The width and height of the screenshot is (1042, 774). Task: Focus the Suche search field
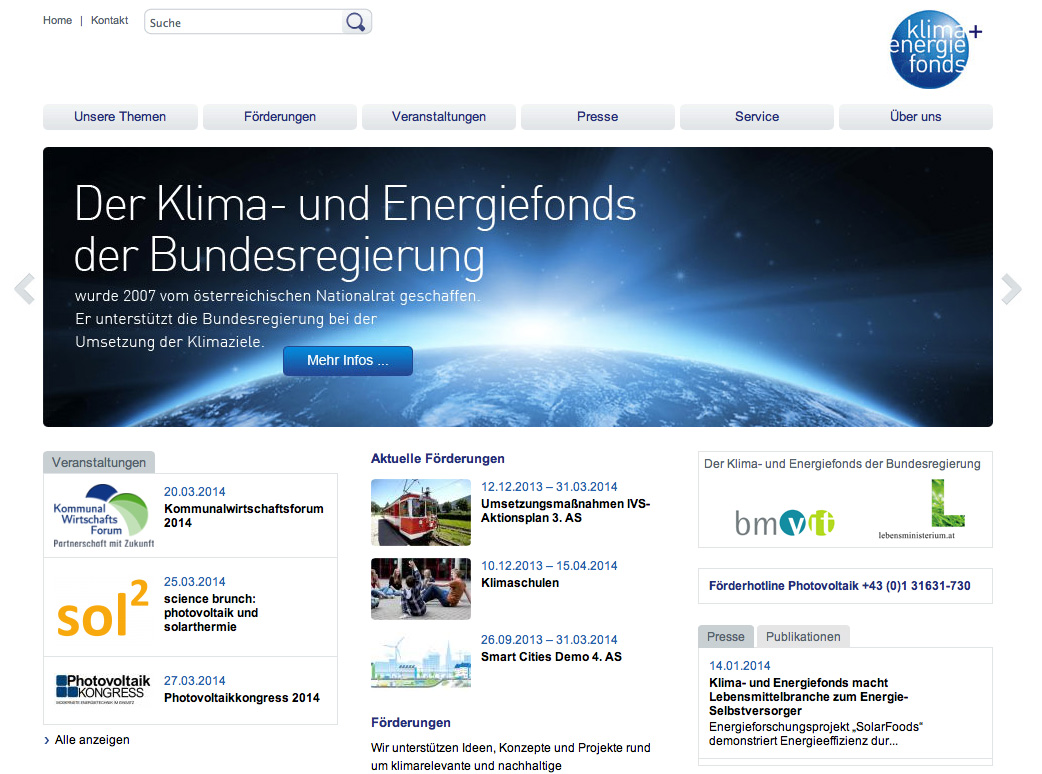(x=243, y=23)
